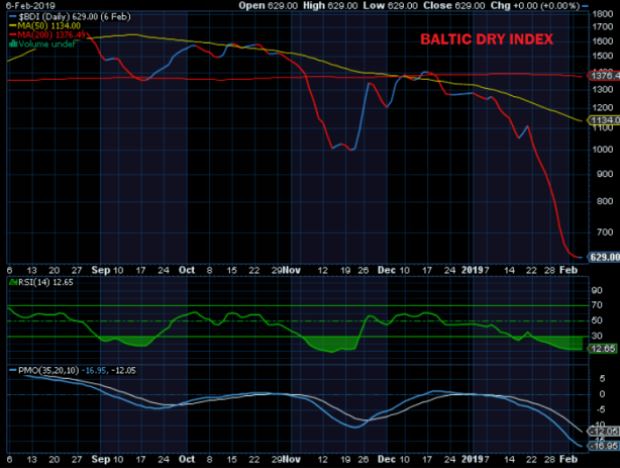Click the RSI(14) indicator icon
Image resolution: width=620 pixels, height=468 pixels.
pos(11,284)
